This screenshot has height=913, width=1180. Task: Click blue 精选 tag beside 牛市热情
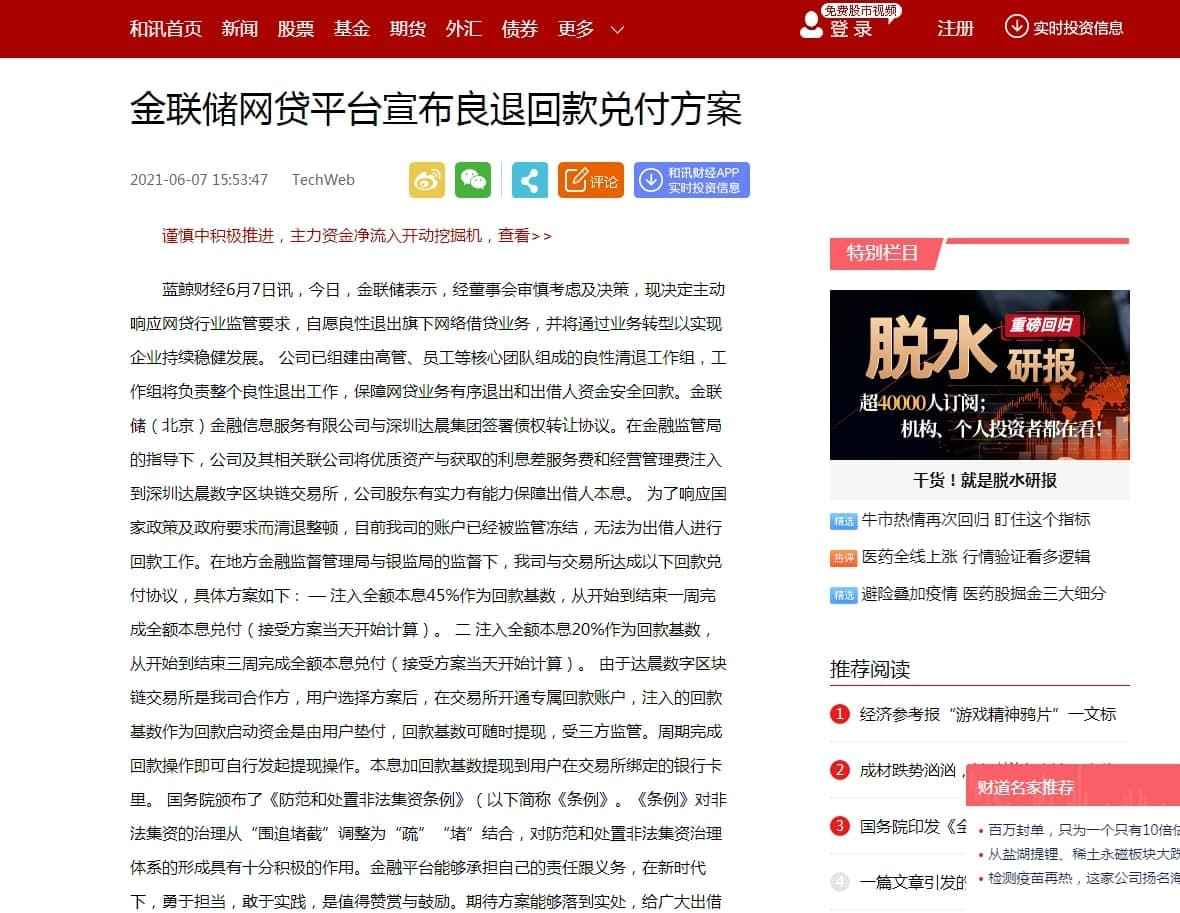(844, 521)
